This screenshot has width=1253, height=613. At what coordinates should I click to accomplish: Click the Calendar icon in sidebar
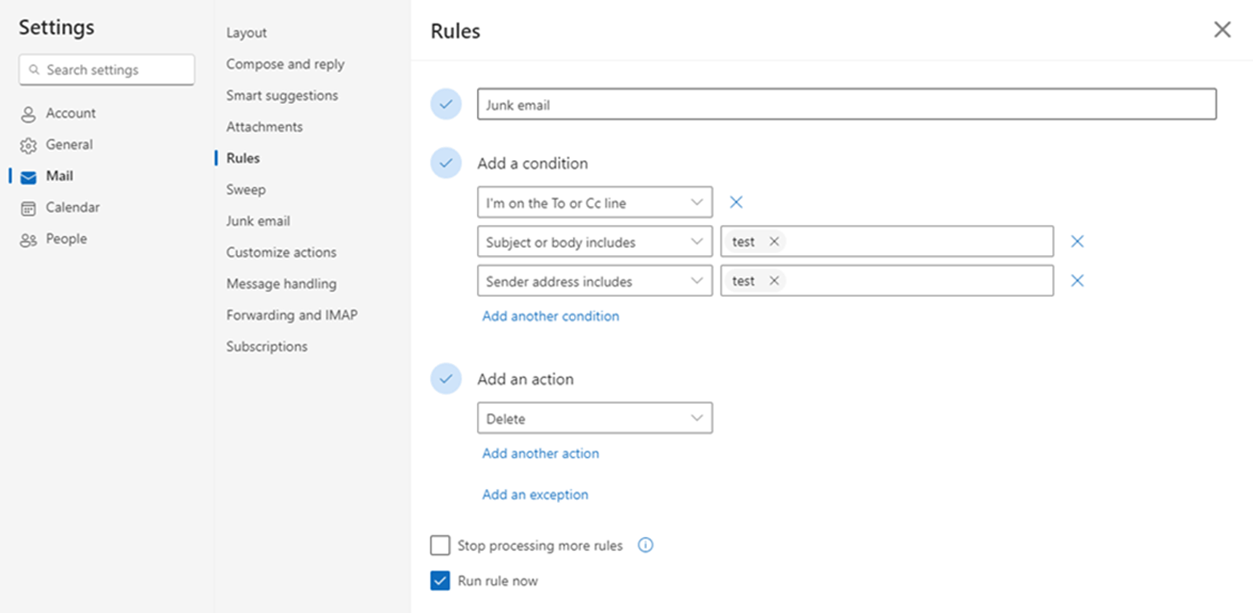coord(28,208)
